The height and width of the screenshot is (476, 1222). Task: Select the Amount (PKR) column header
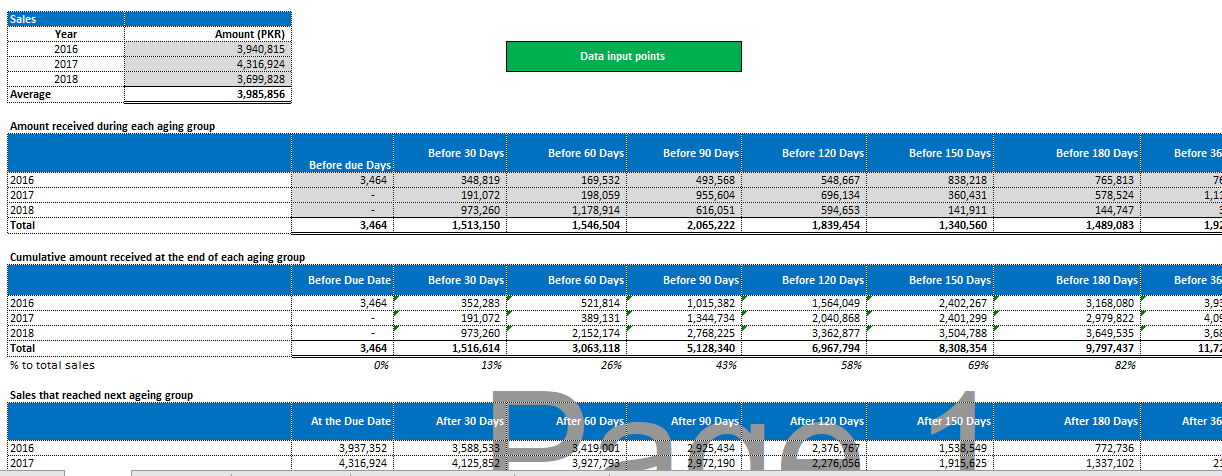click(x=207, y=34)
